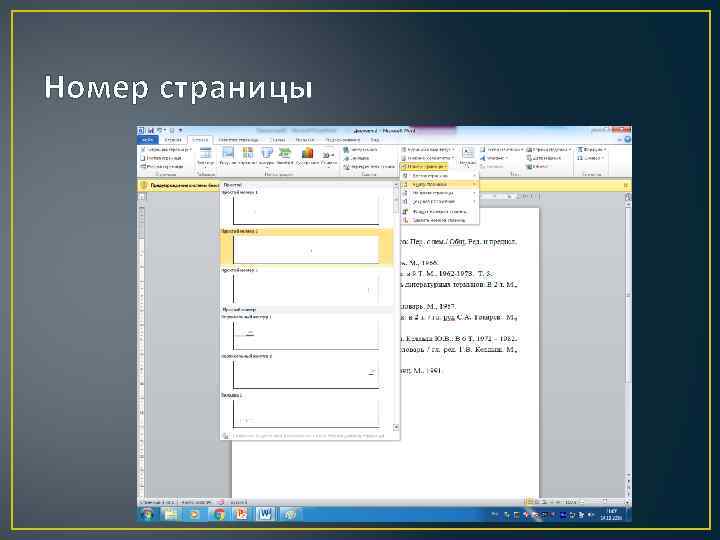Switch to the Разметка страницы tab
This screenshot has width=720, height=540.
[x=238, y=140]
